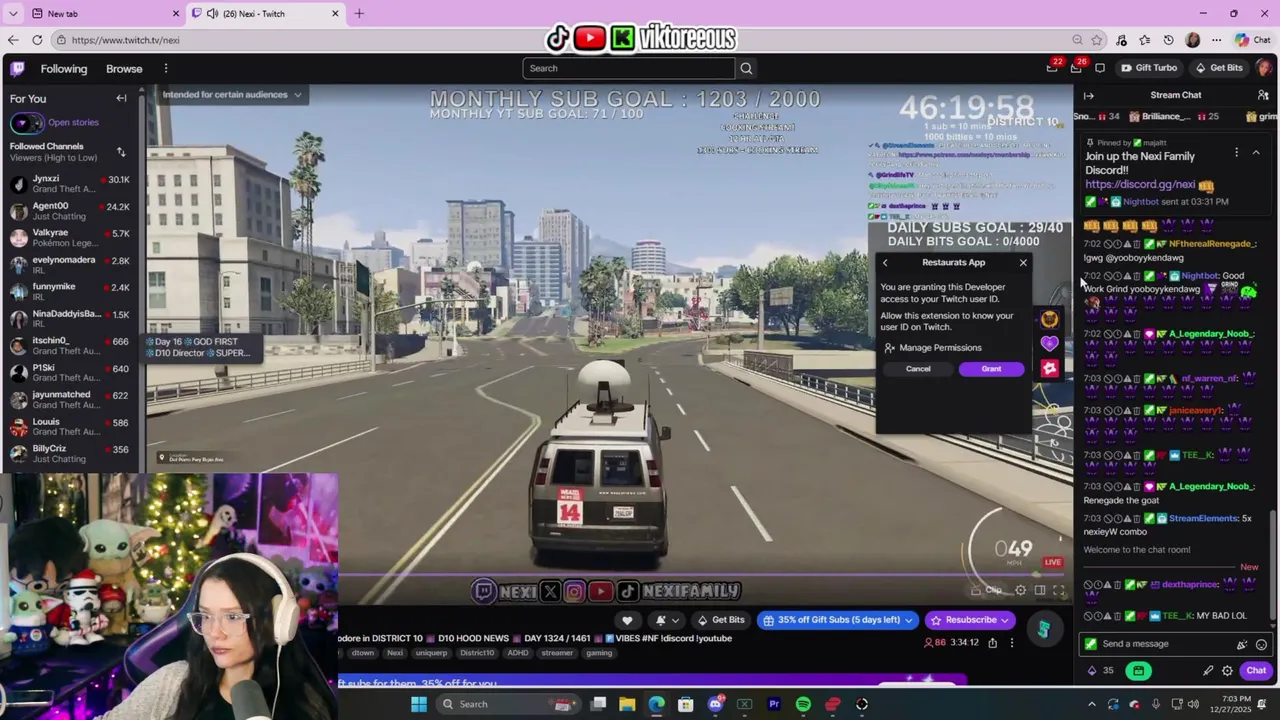
Task: Show hidden system tray icons
Action: pos(1091,704)
